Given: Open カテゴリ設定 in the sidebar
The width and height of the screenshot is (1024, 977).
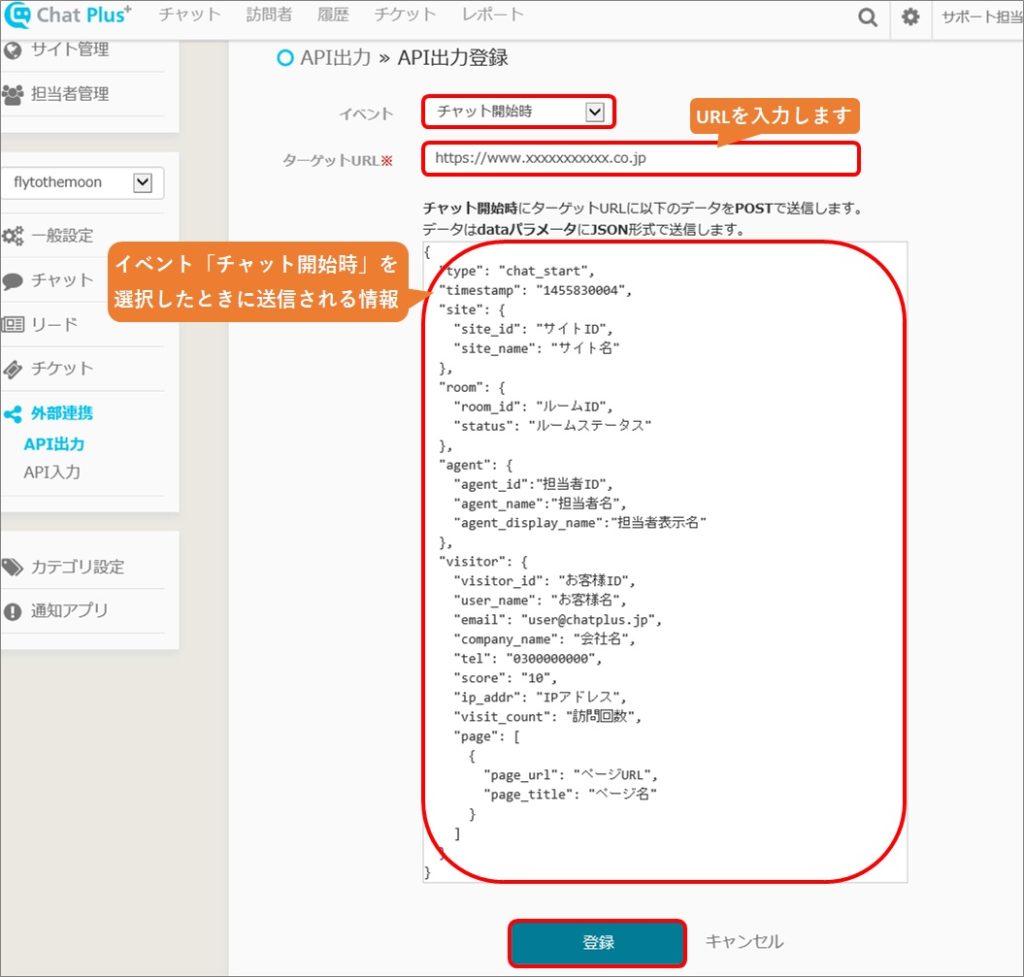Looking at the screenshot, I should click(x=78, y=567).
